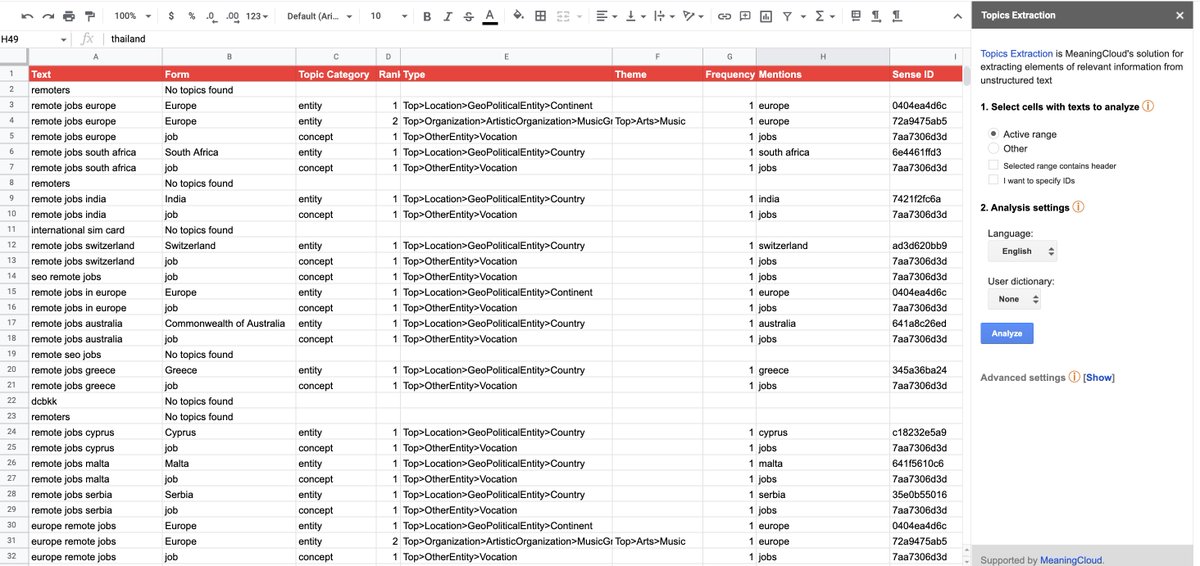The height and width of the screenshot is (566, 1200).
Task: Format cells as currency
Action: pyautogui.click(x=171, y=16)
